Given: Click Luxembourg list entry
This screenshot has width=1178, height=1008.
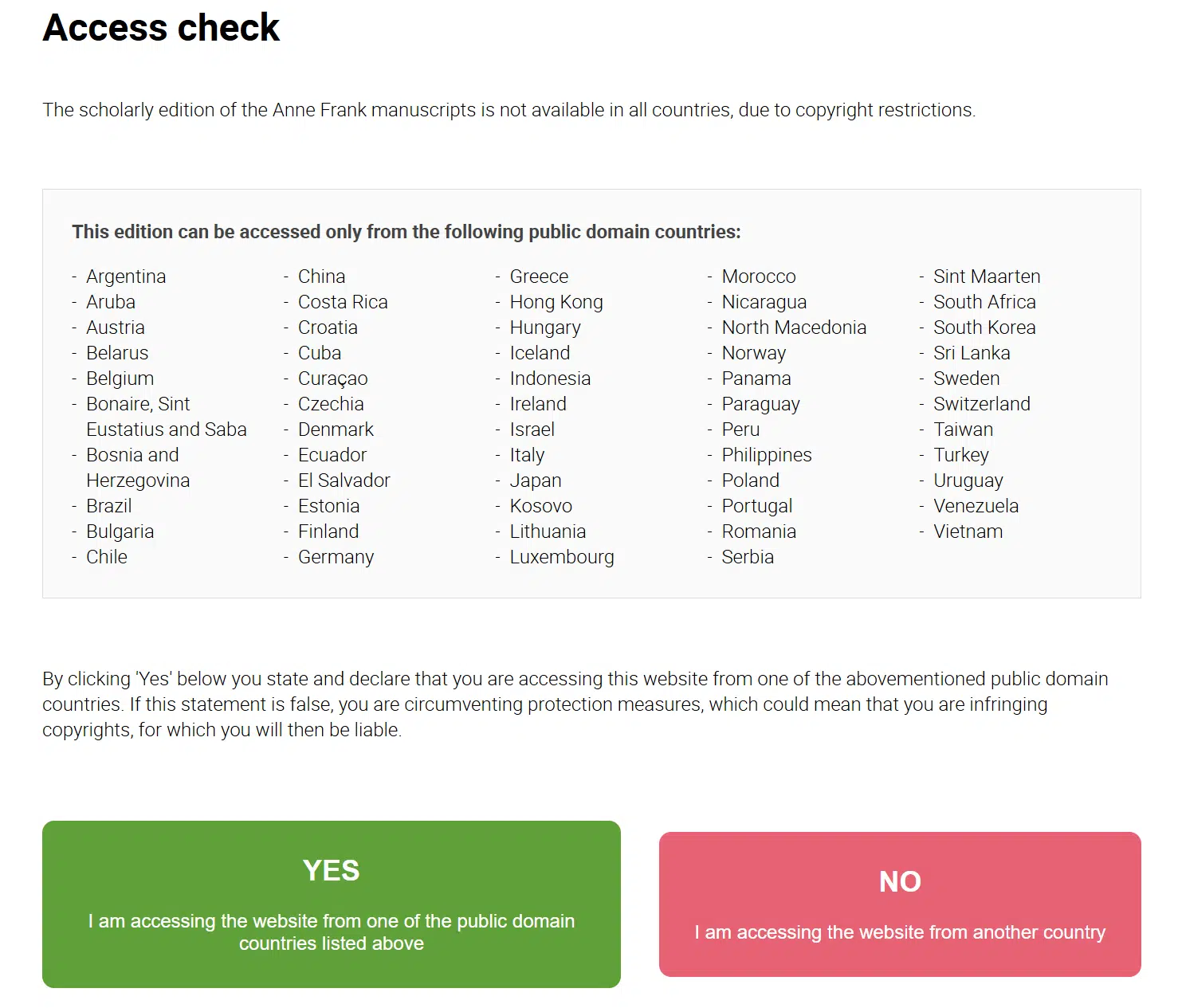Looking at the screenshot, I should 562,557.
